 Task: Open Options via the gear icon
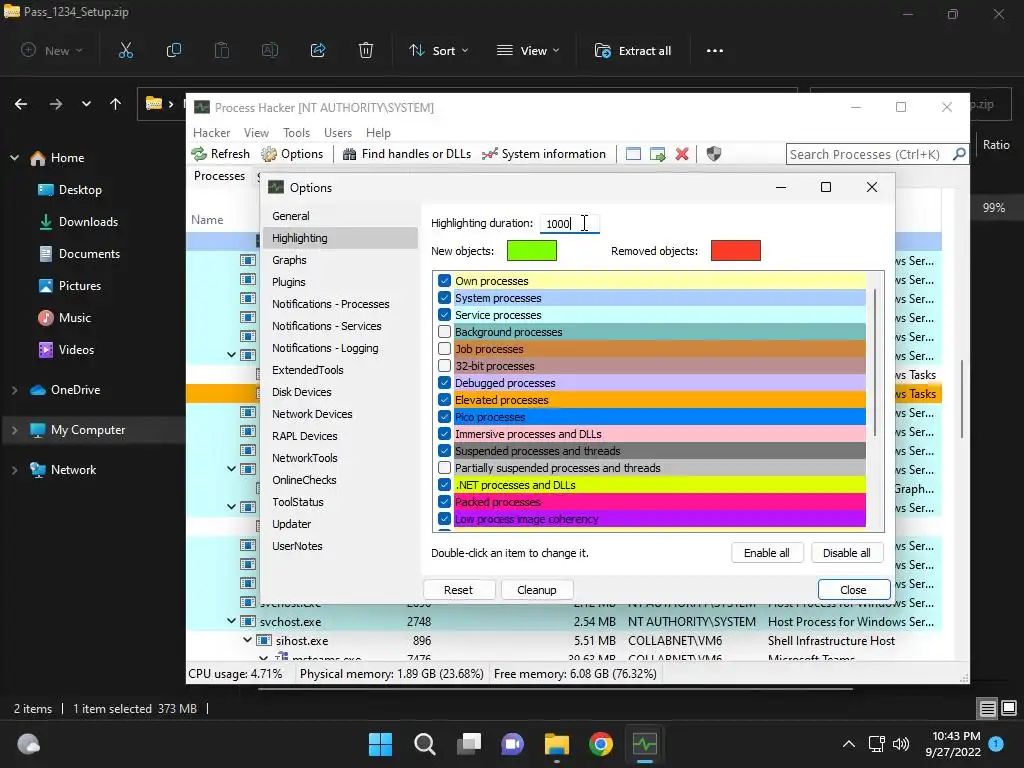[x=268, y=154]
